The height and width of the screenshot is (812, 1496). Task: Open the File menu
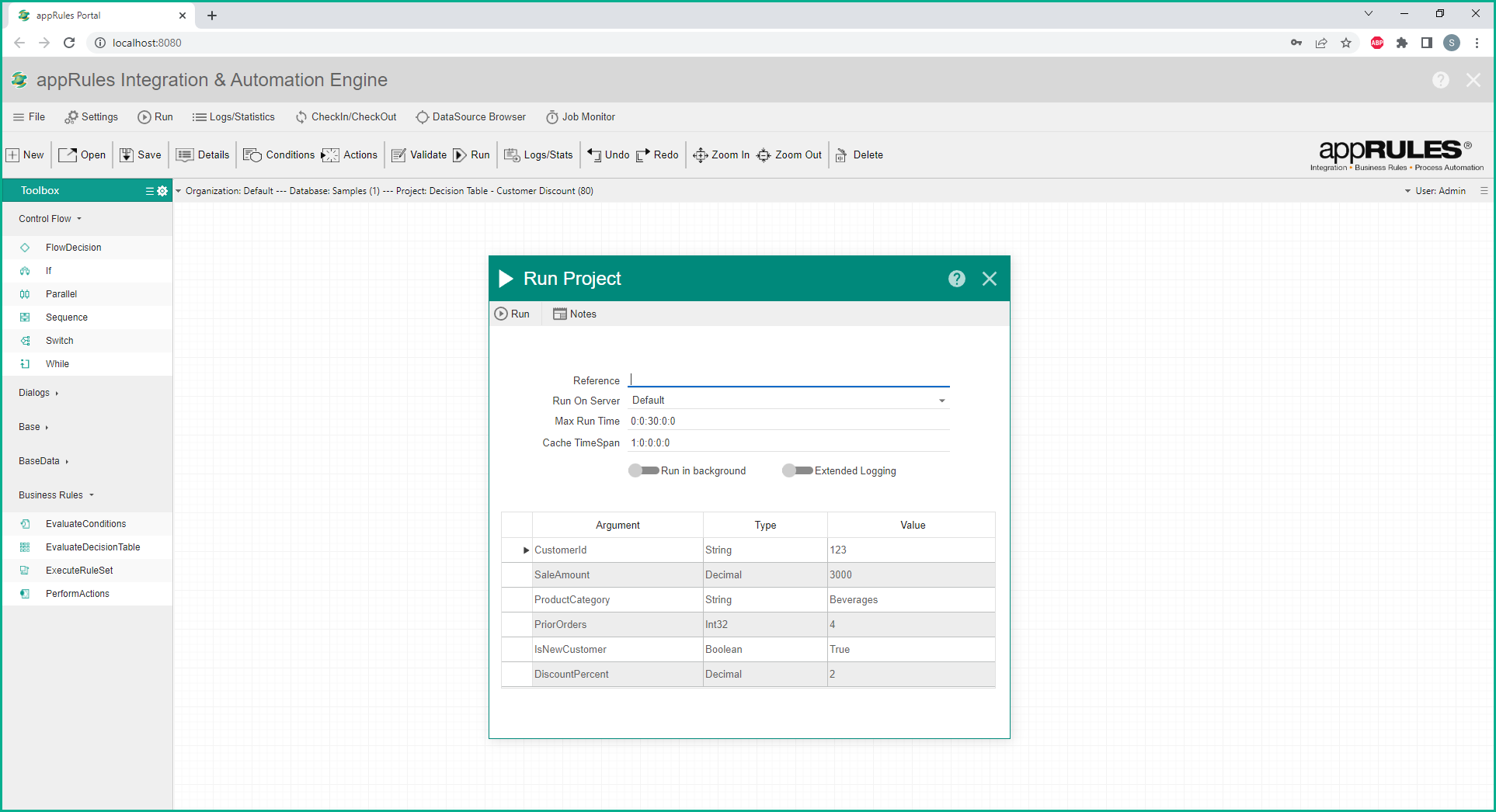(x=29, y=117)
